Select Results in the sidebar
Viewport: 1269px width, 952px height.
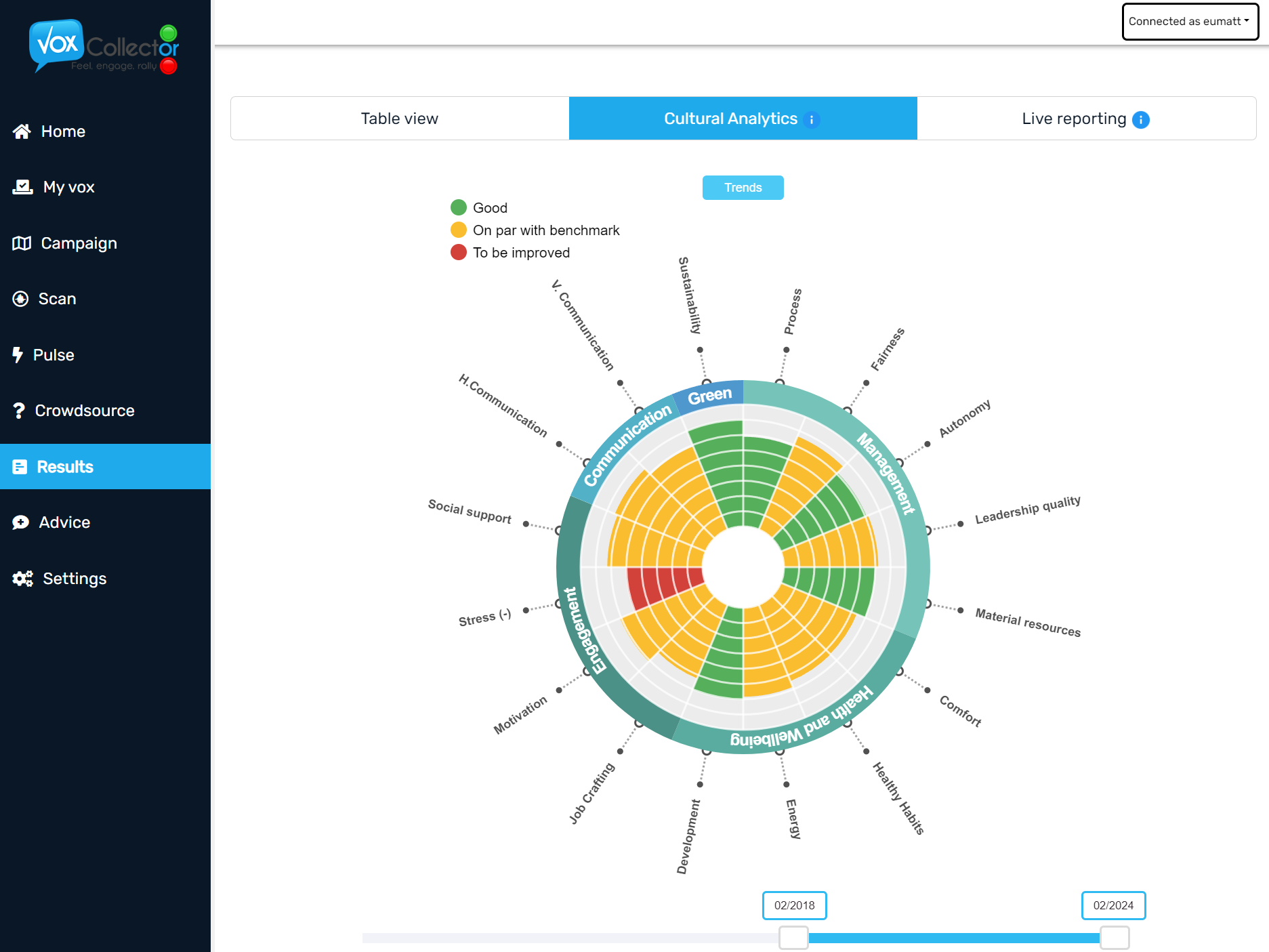(105, 467)
